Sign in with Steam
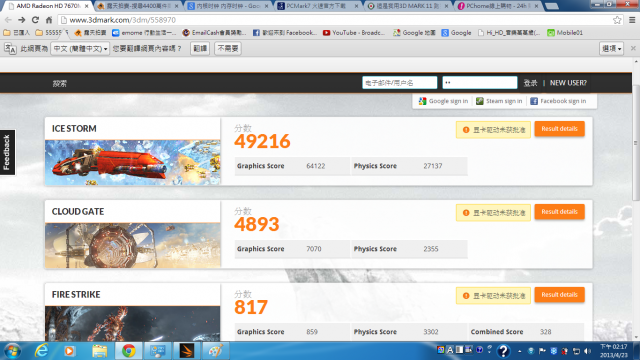The image size is (640, 360). pyautogui.click(x=499, y=101)
